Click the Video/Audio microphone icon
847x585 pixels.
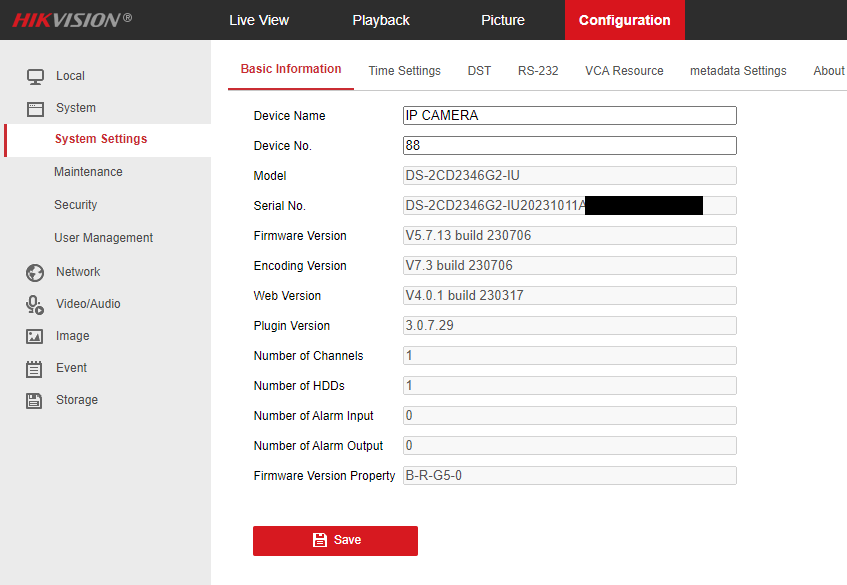35,304
